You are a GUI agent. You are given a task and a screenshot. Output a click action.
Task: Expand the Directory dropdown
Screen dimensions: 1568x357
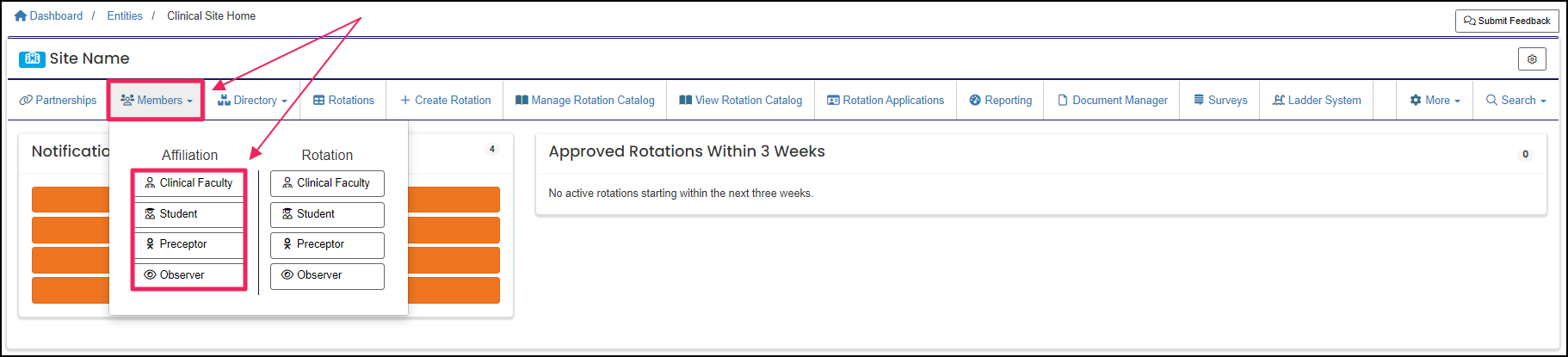click(x=252, y=100)
